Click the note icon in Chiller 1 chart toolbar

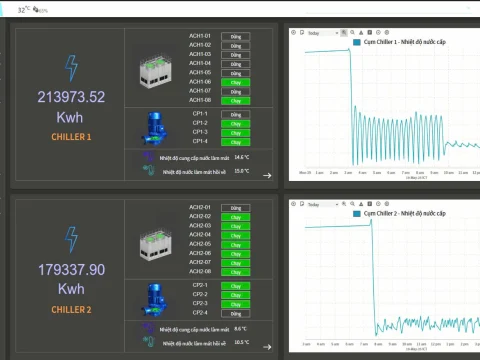point(302,32)
